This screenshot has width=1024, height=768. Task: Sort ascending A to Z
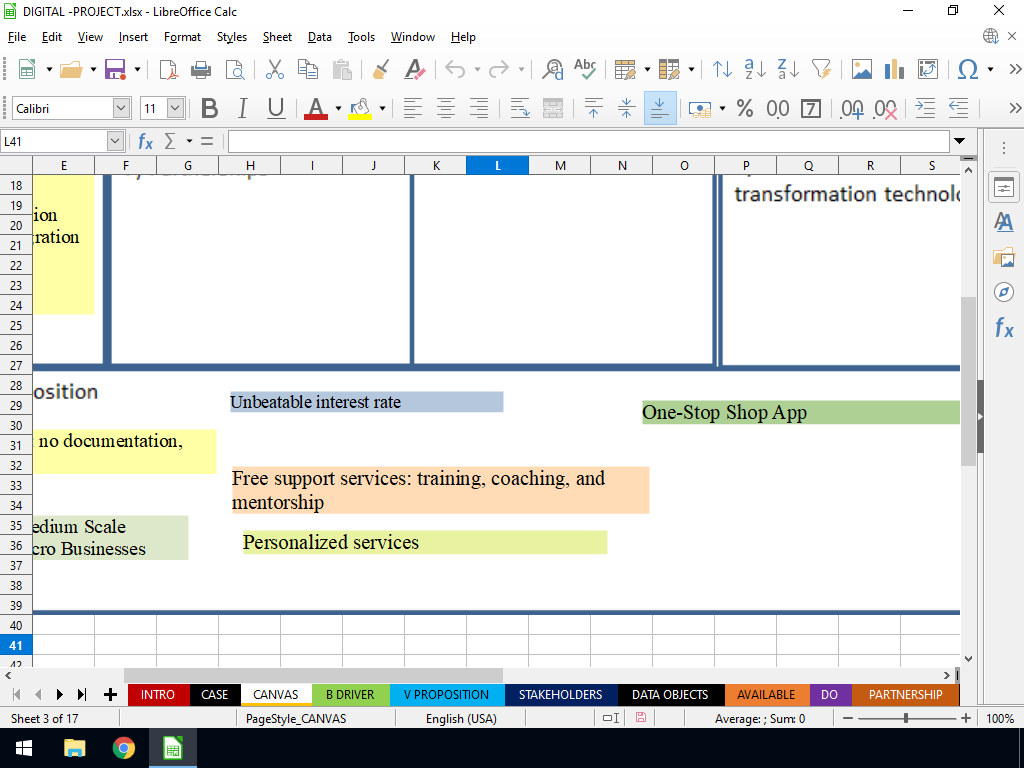point(755,69)
